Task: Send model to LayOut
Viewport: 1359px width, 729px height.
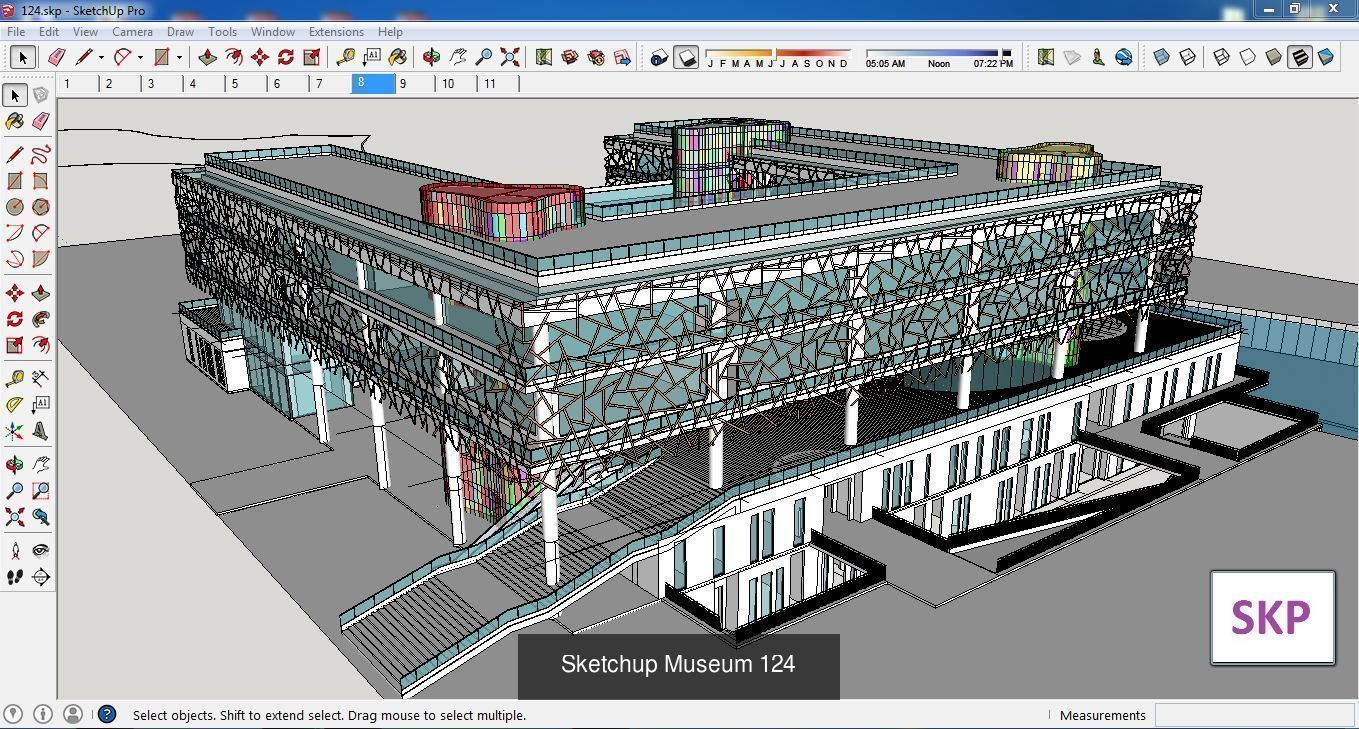Action: click(x=622, y=57)
